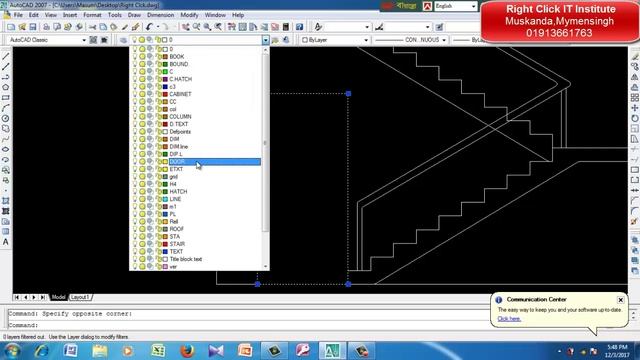Close the Communication Center popup

coord(620,300)
